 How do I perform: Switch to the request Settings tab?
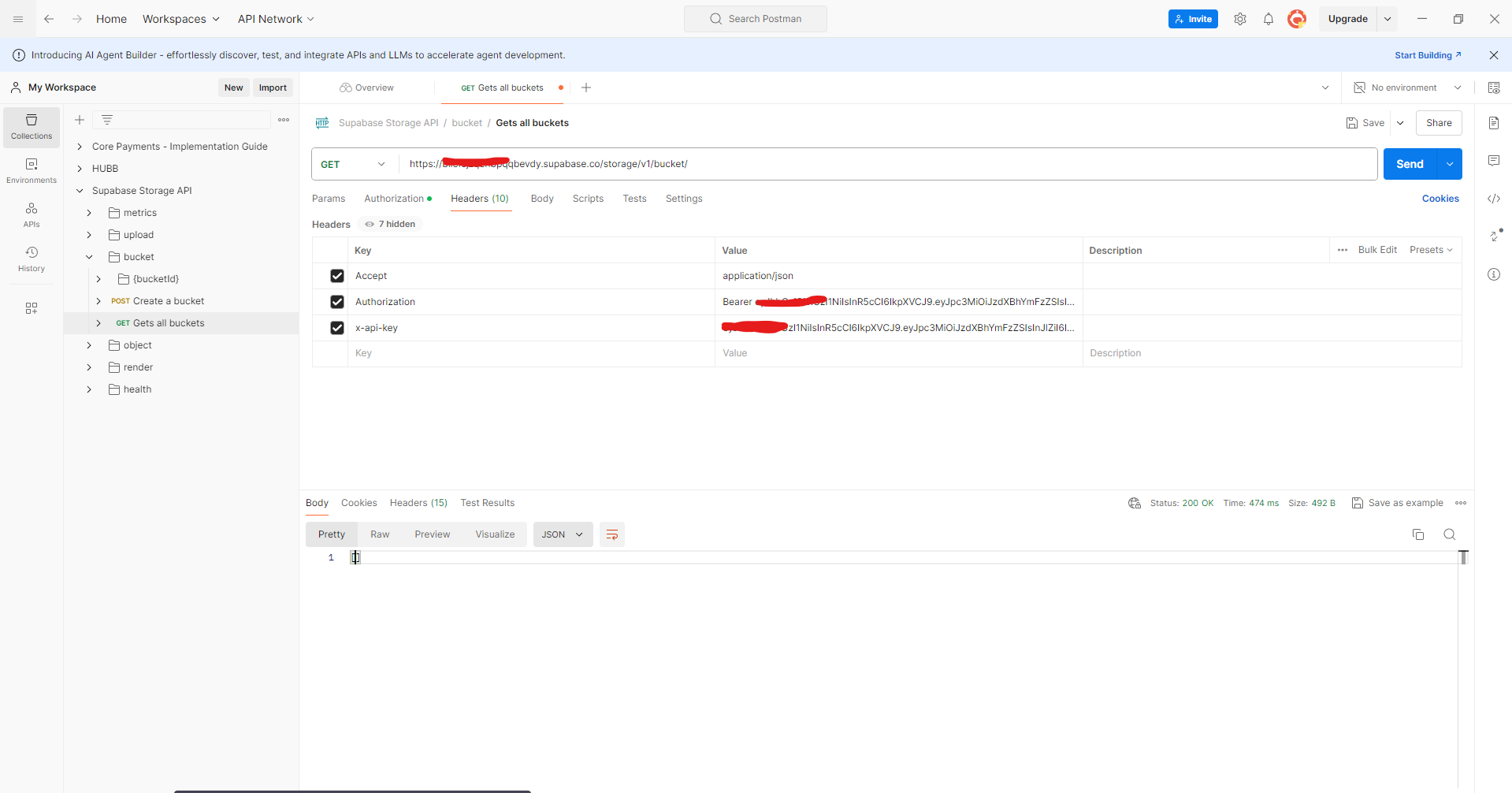[684, 199]
